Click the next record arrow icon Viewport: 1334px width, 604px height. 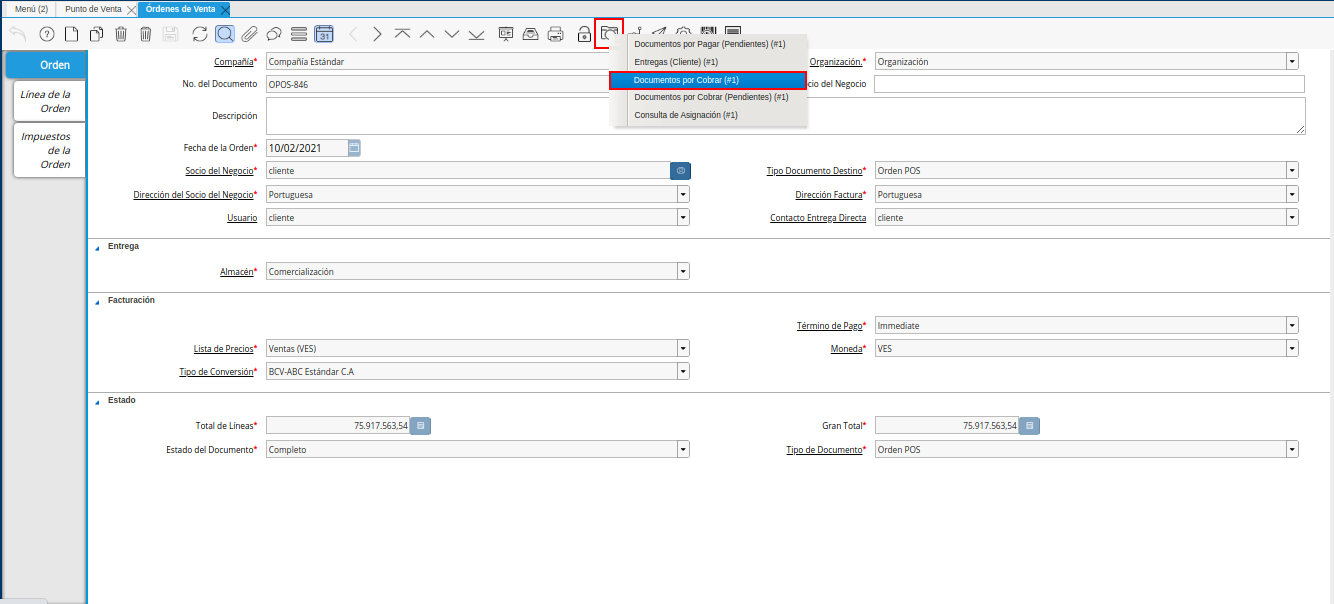[x=377, y=34]
